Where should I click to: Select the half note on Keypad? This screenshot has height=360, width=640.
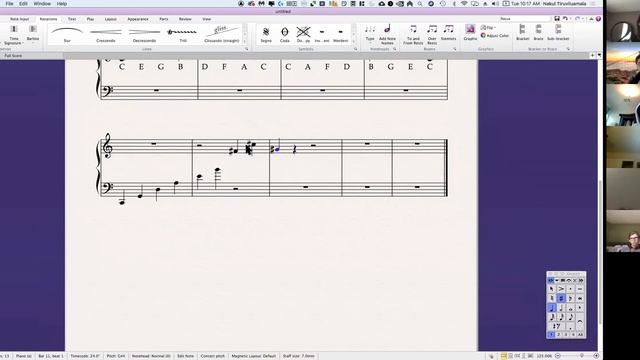click(561, 308)
